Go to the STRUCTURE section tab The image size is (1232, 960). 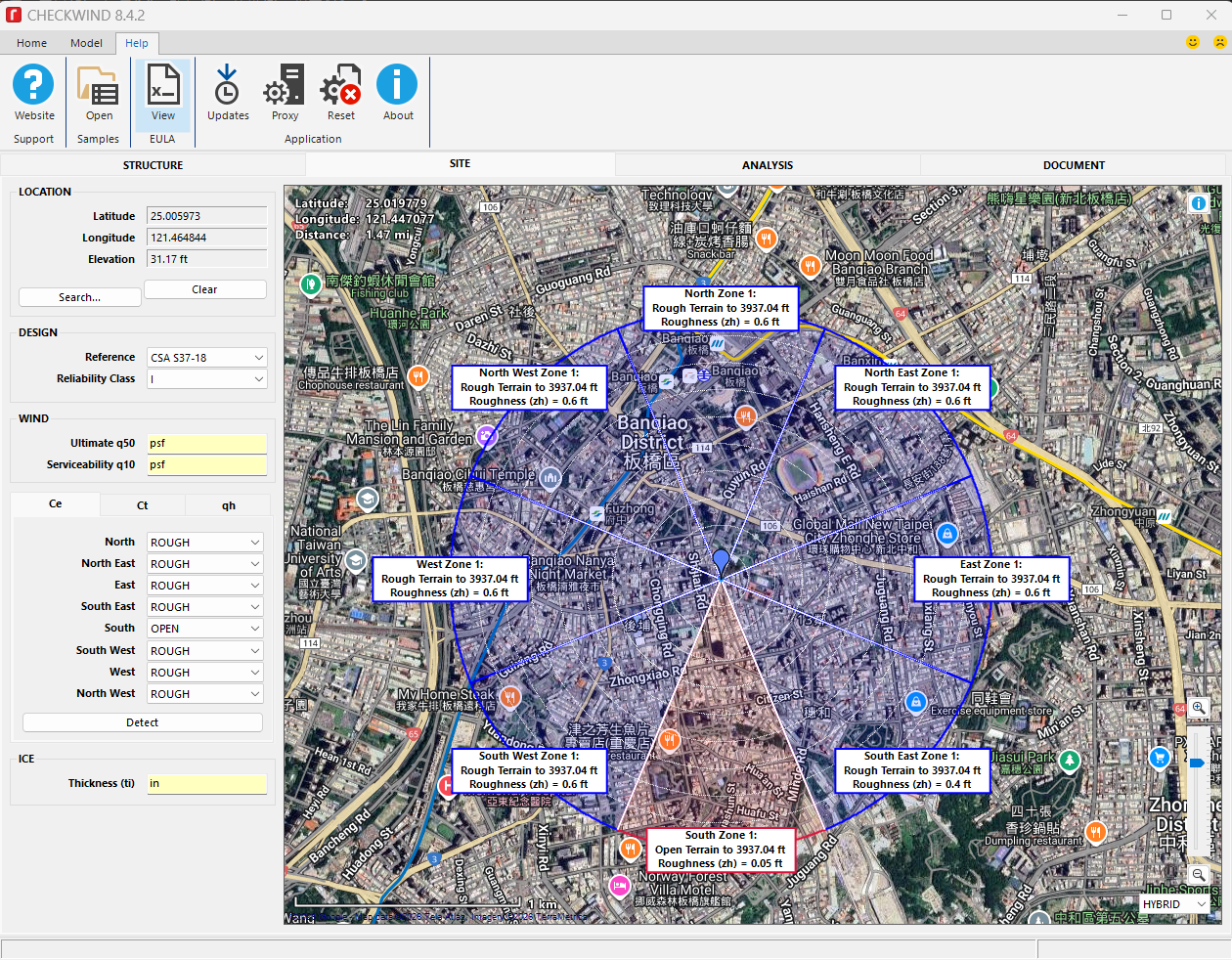(153, 165)
